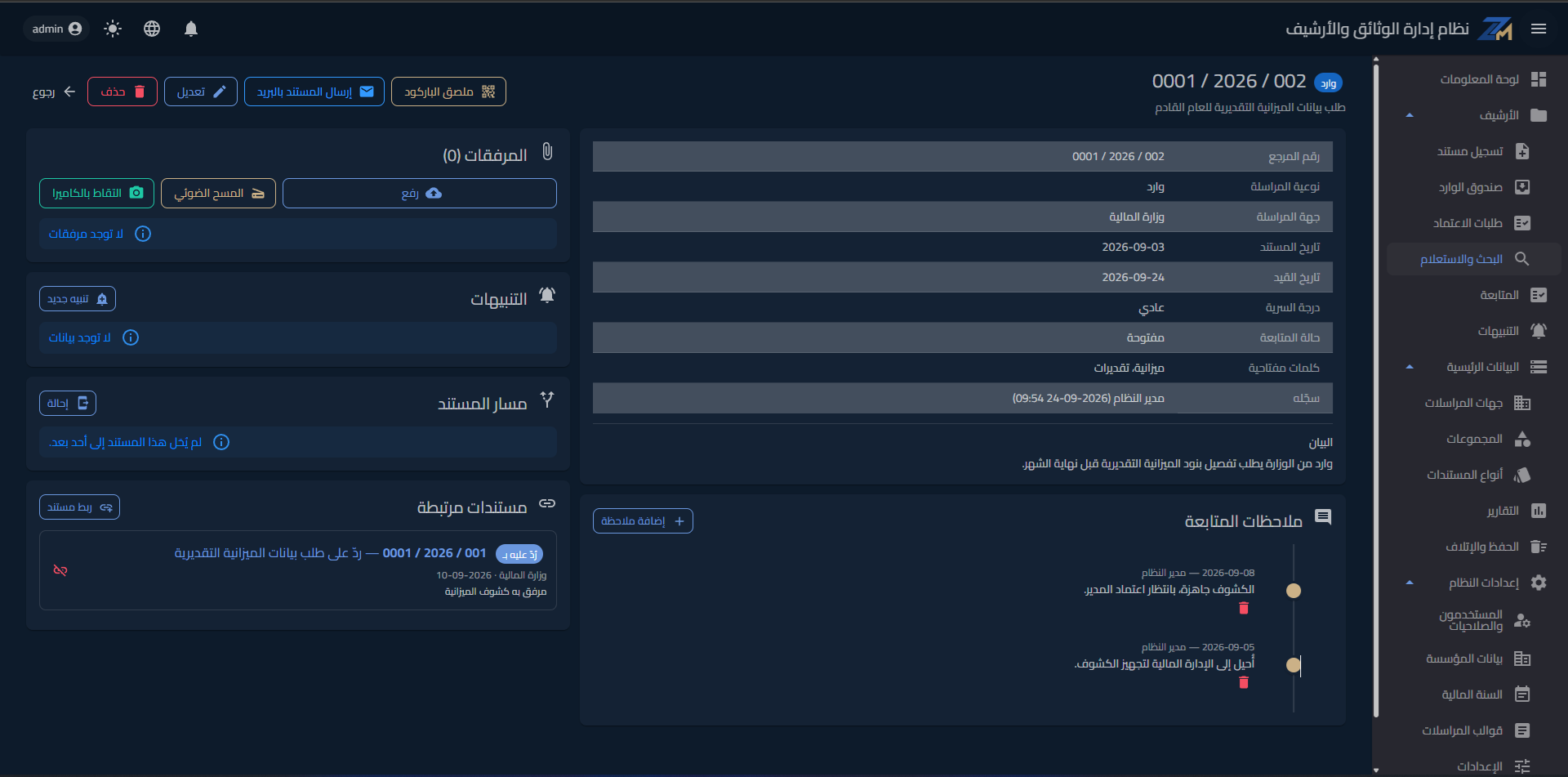The height and width of the screenshot is (777, 1568).
Task: Open المتابعة follow-up in sidebar
Action: 1474,295
